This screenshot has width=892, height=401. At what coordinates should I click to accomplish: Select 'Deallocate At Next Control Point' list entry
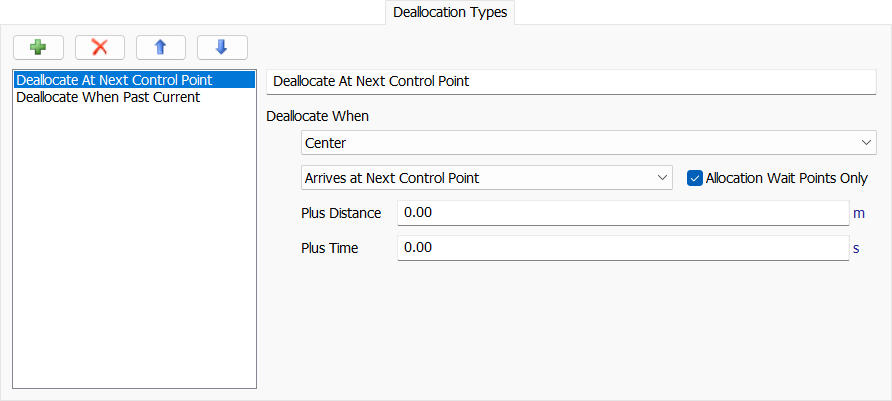point(114,79)
